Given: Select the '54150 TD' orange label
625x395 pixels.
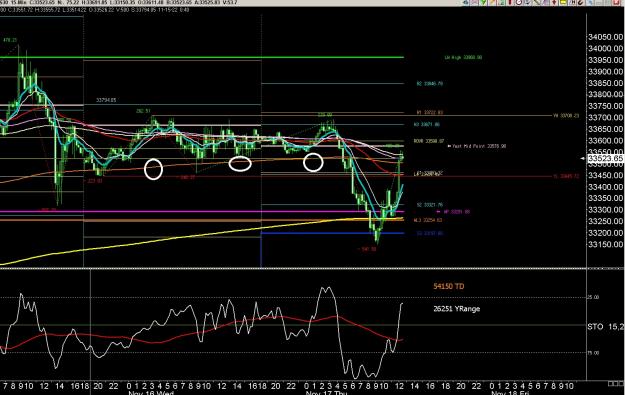Looking at the screenshot, I should click(x=448, y=286).
